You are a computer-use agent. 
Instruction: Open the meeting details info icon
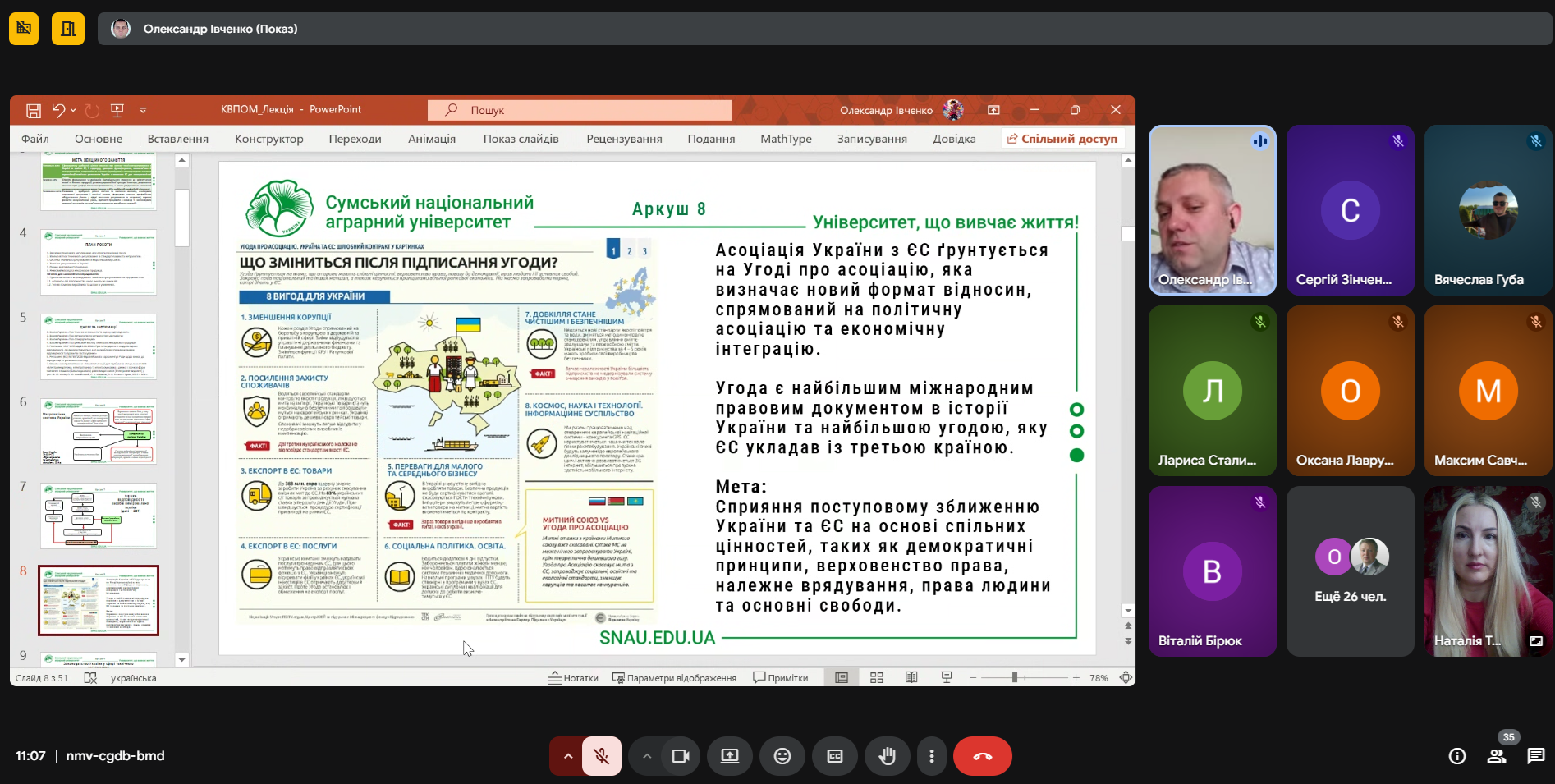pos(1457,756)
